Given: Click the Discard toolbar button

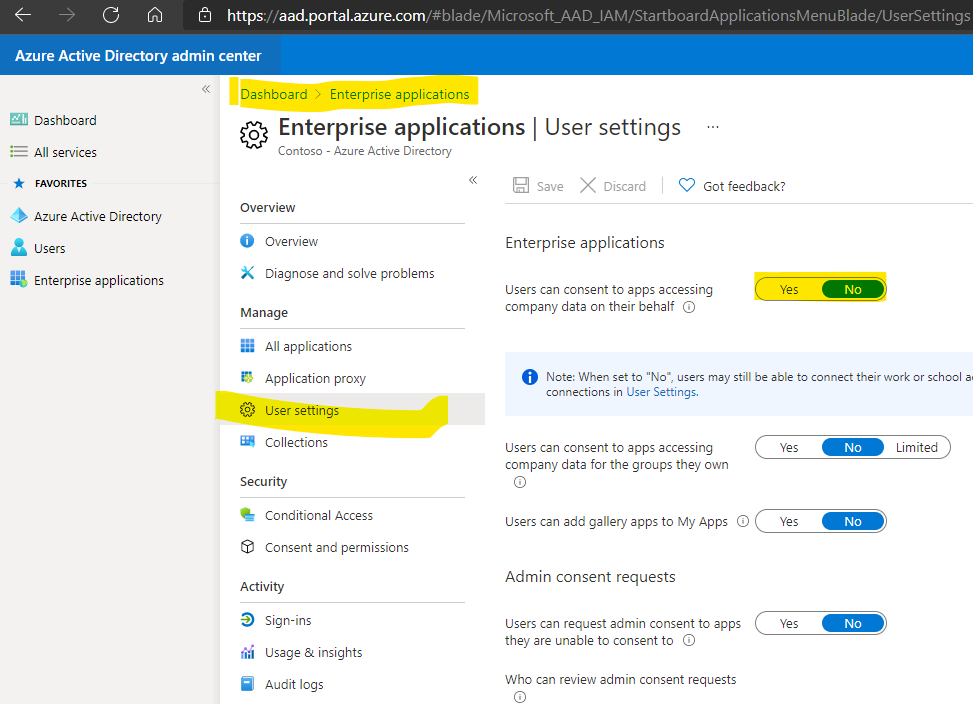Looking at the screenshot, I should point(613,186).
